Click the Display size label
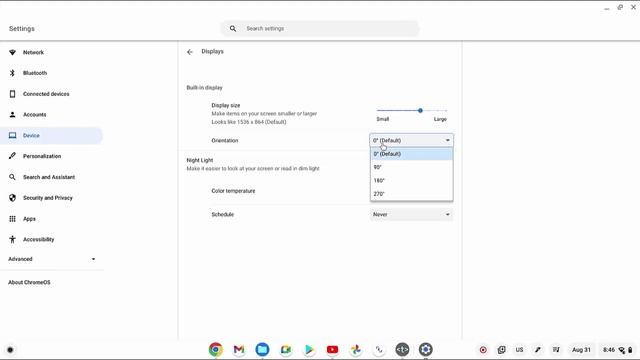Viewport: 640px width, 360px height. (226, 105)
